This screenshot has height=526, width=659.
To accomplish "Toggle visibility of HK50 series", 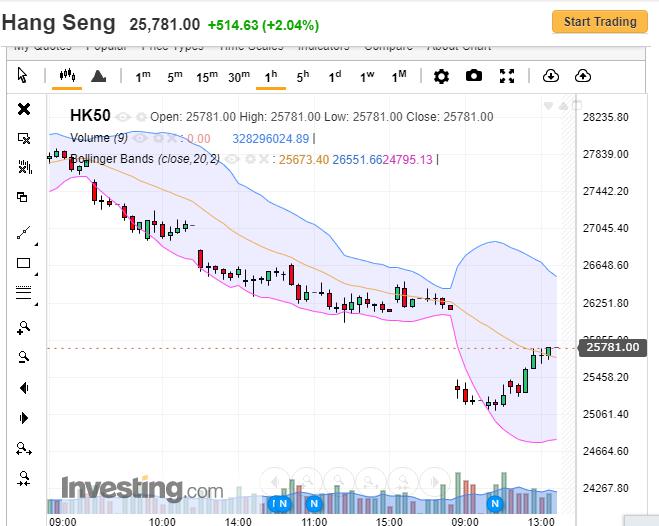I will (124, 117).
